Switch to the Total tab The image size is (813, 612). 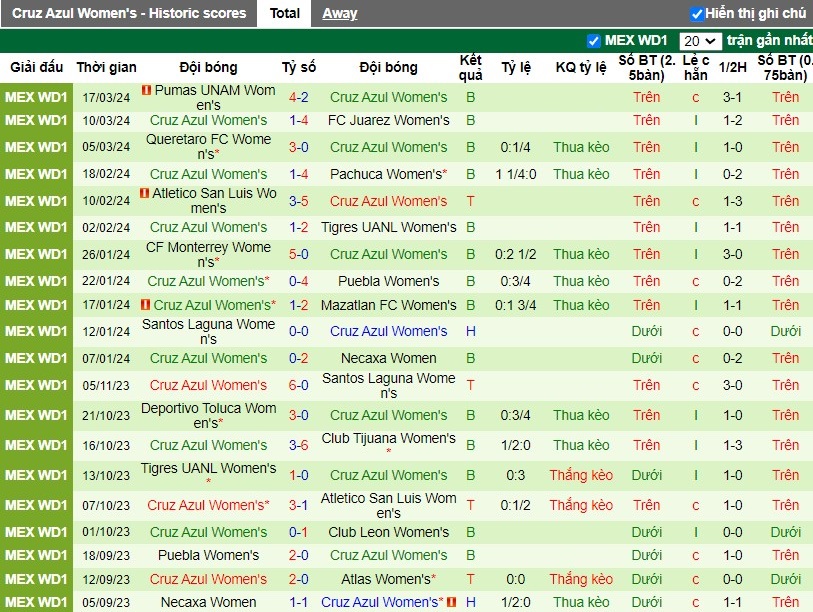[x=285, y=13]
